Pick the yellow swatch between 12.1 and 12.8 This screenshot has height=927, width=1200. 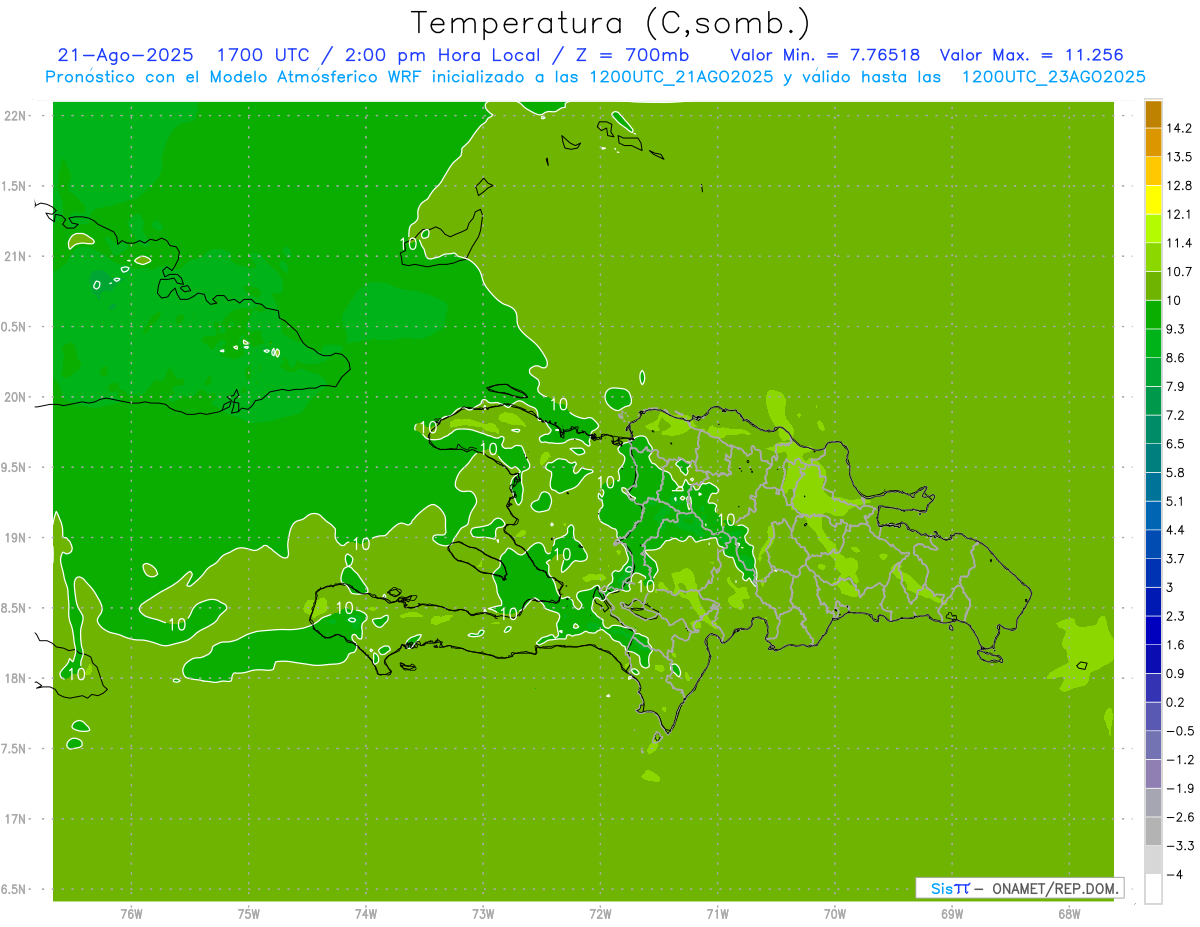click(x=1153, y=200)
